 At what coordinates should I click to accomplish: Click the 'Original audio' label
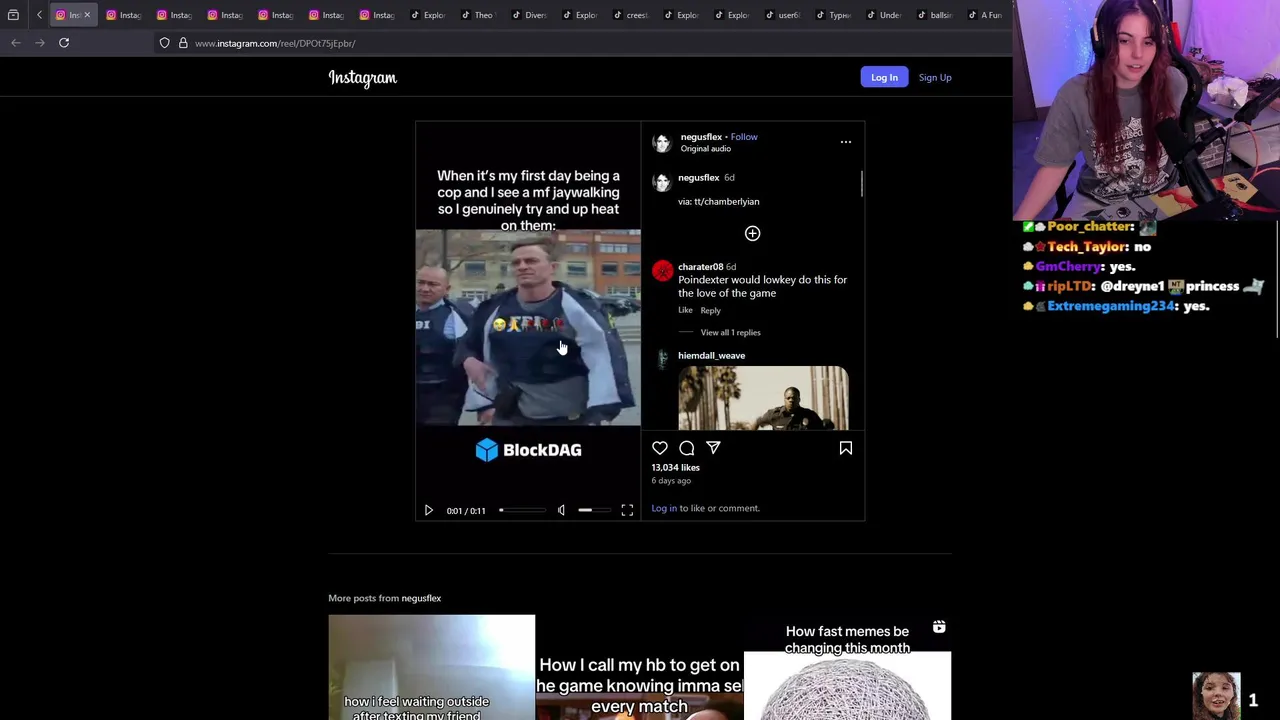(x=706, y=149)
